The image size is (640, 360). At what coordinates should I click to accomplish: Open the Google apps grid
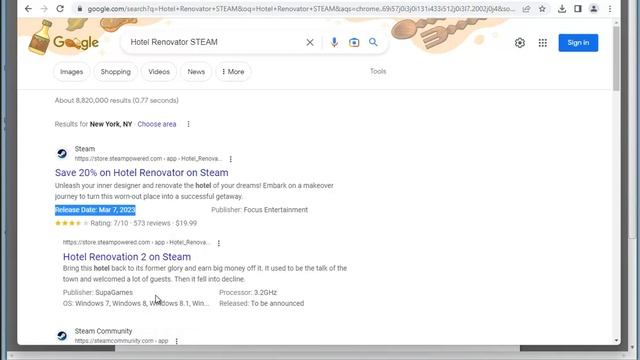click(x=542, y=42)
